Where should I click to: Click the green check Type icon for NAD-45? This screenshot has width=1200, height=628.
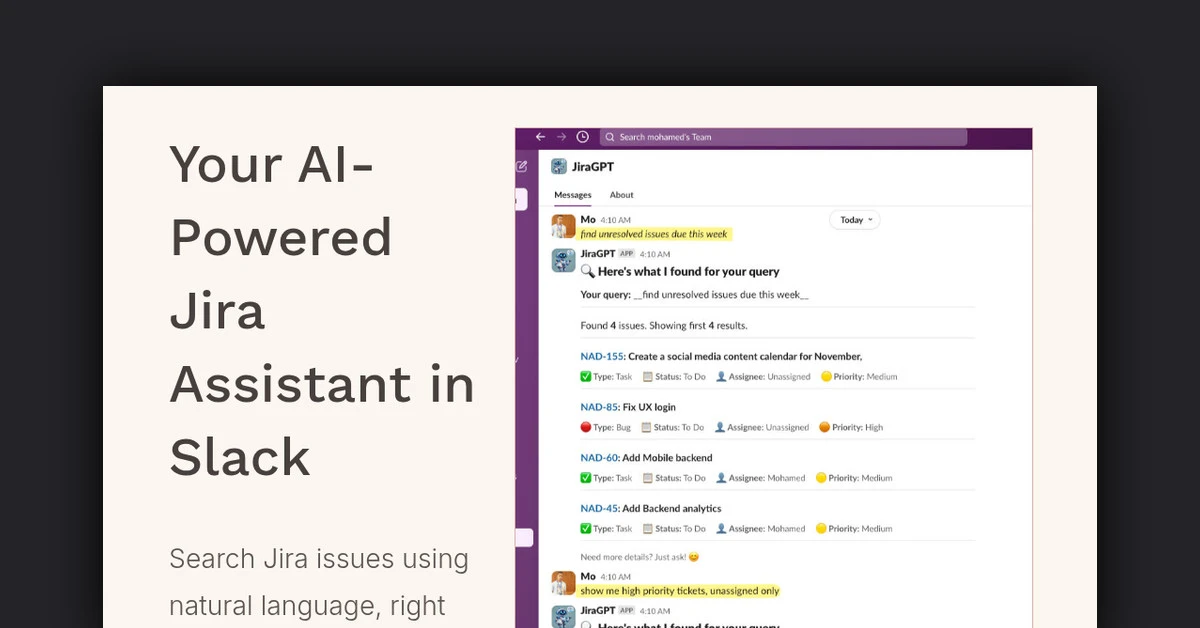coord(586,529)
